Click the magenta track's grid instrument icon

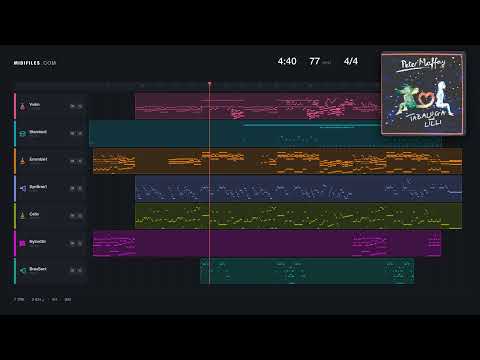point(22,243)
